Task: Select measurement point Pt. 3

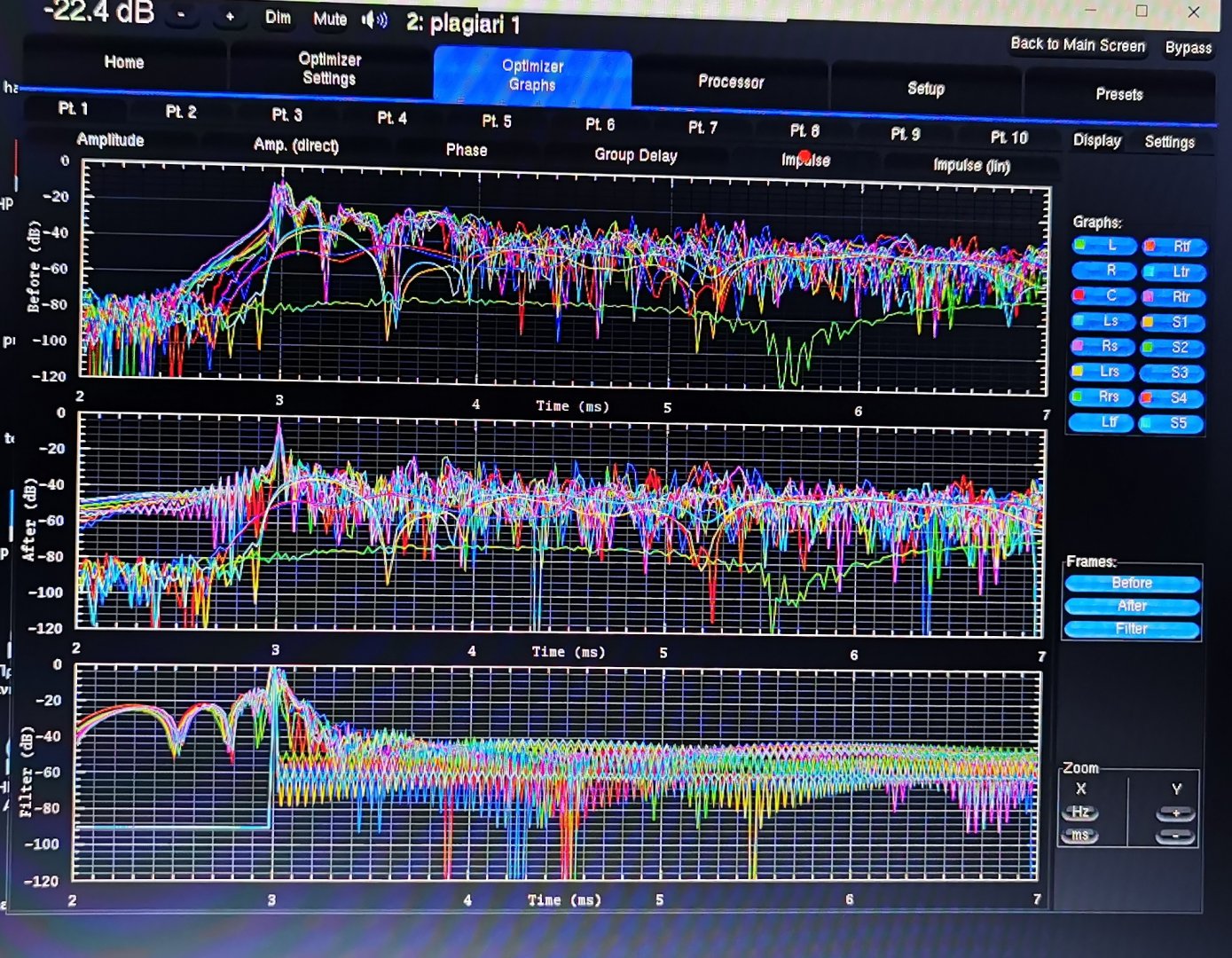Action: [286, 115]
